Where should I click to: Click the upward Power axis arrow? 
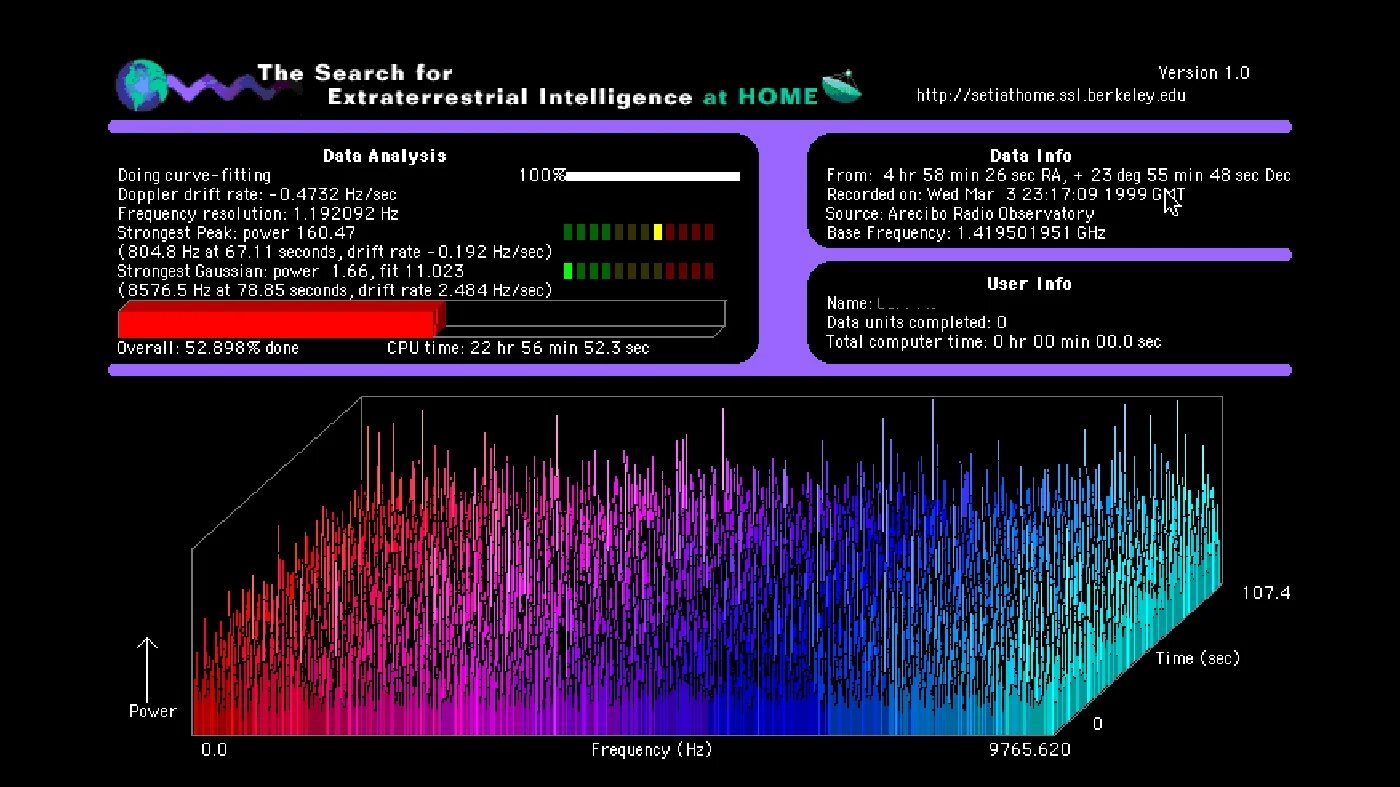point(148,668)
